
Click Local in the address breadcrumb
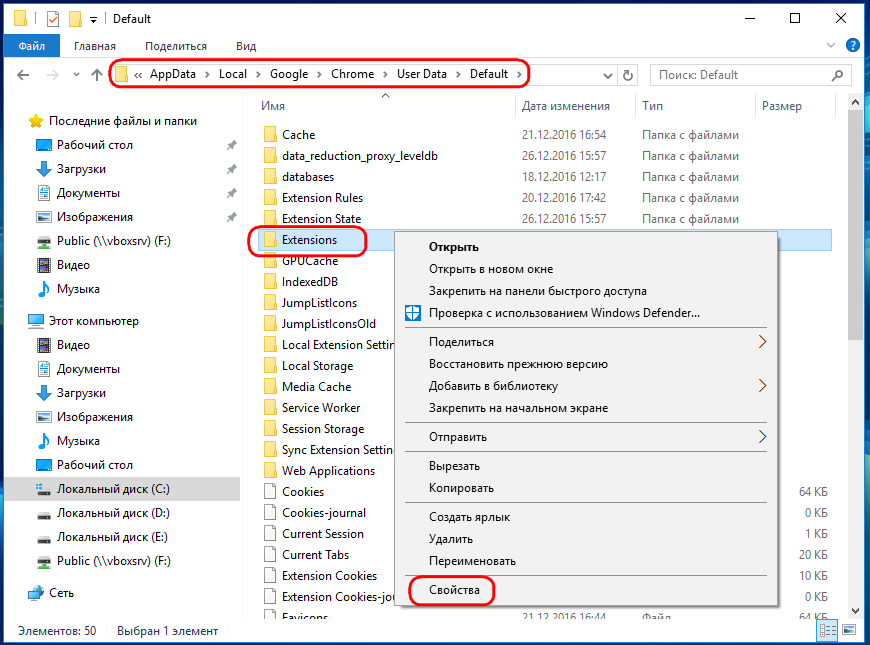click(x=232, y=74)
